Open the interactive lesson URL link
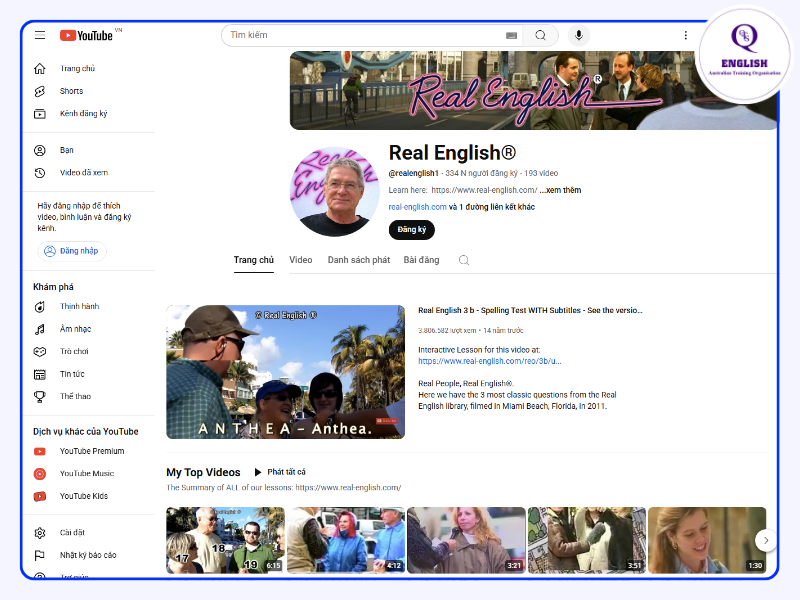The image size is (800, 600). click(x=490, y=361)
